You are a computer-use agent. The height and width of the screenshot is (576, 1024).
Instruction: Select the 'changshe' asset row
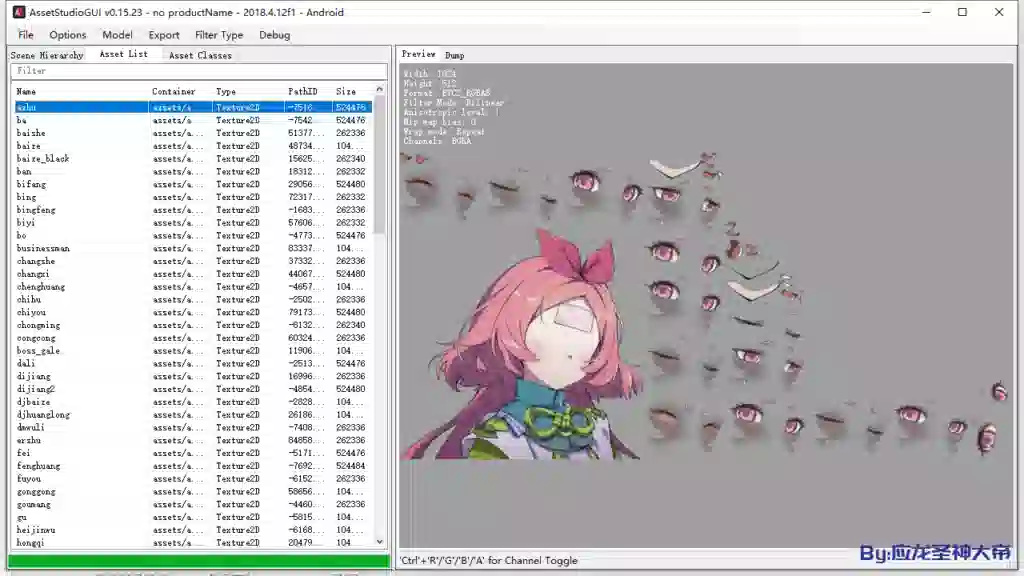(x=193, y=261)
